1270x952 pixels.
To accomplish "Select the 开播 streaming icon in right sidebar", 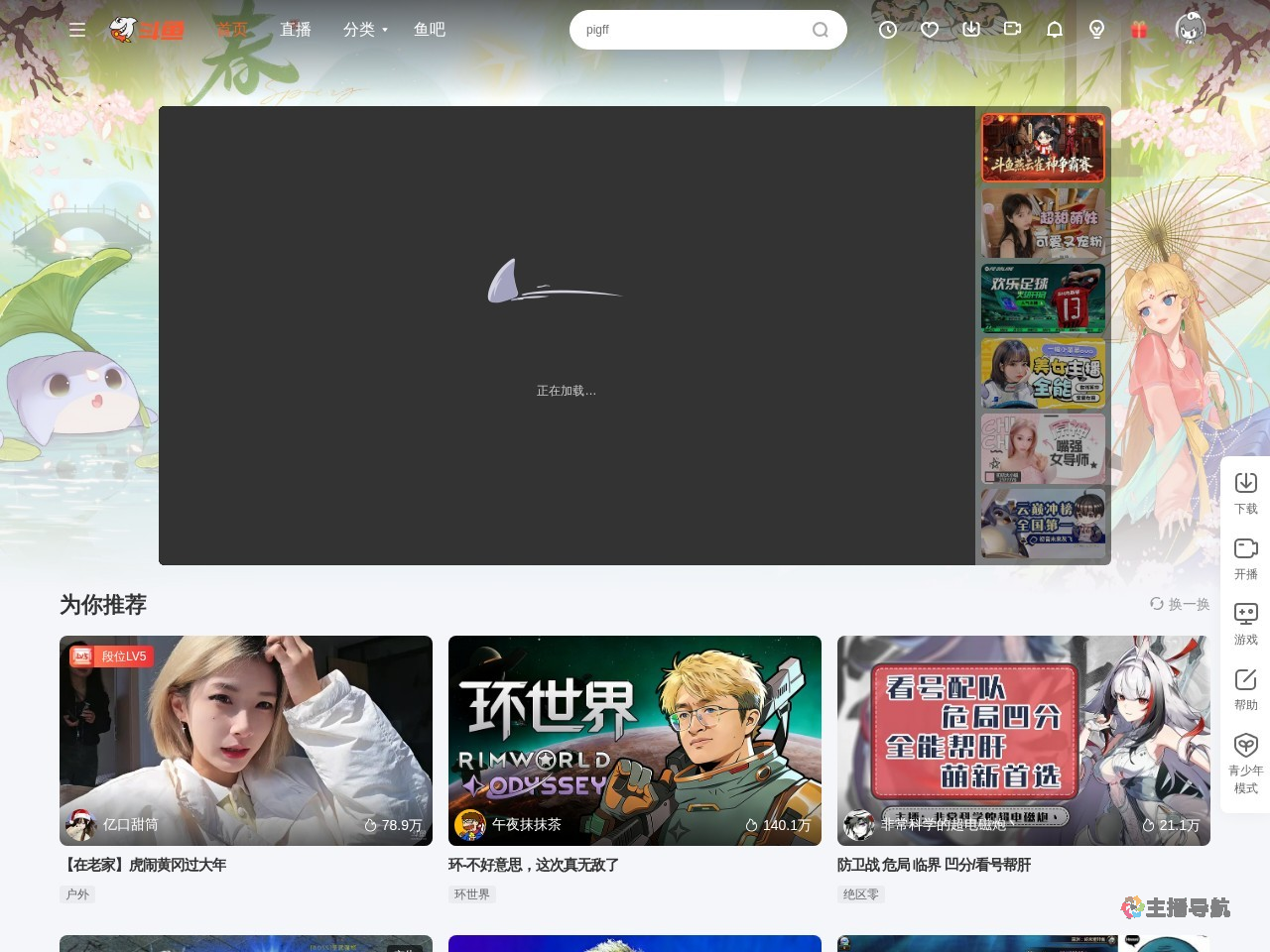I will [1245, 555].
